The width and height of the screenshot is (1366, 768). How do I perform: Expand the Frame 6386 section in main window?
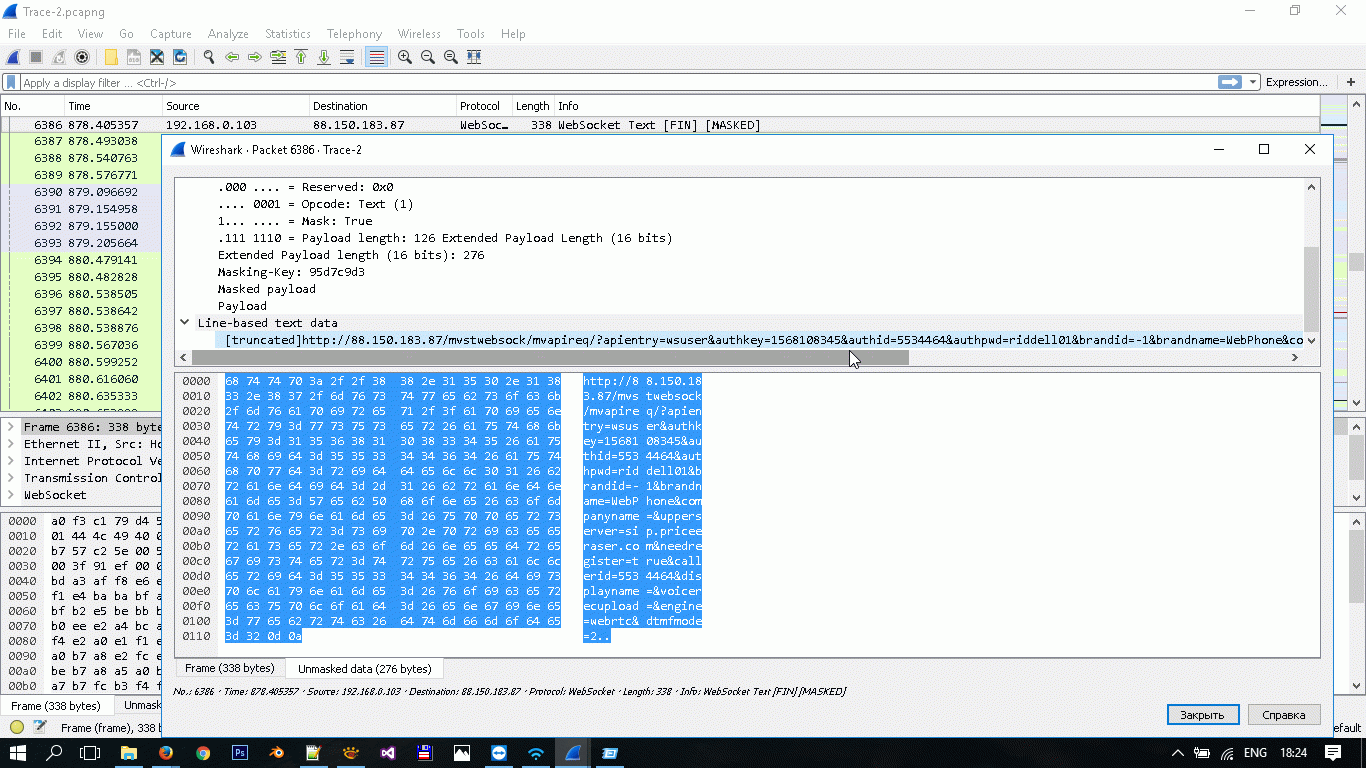coord(11,427)
